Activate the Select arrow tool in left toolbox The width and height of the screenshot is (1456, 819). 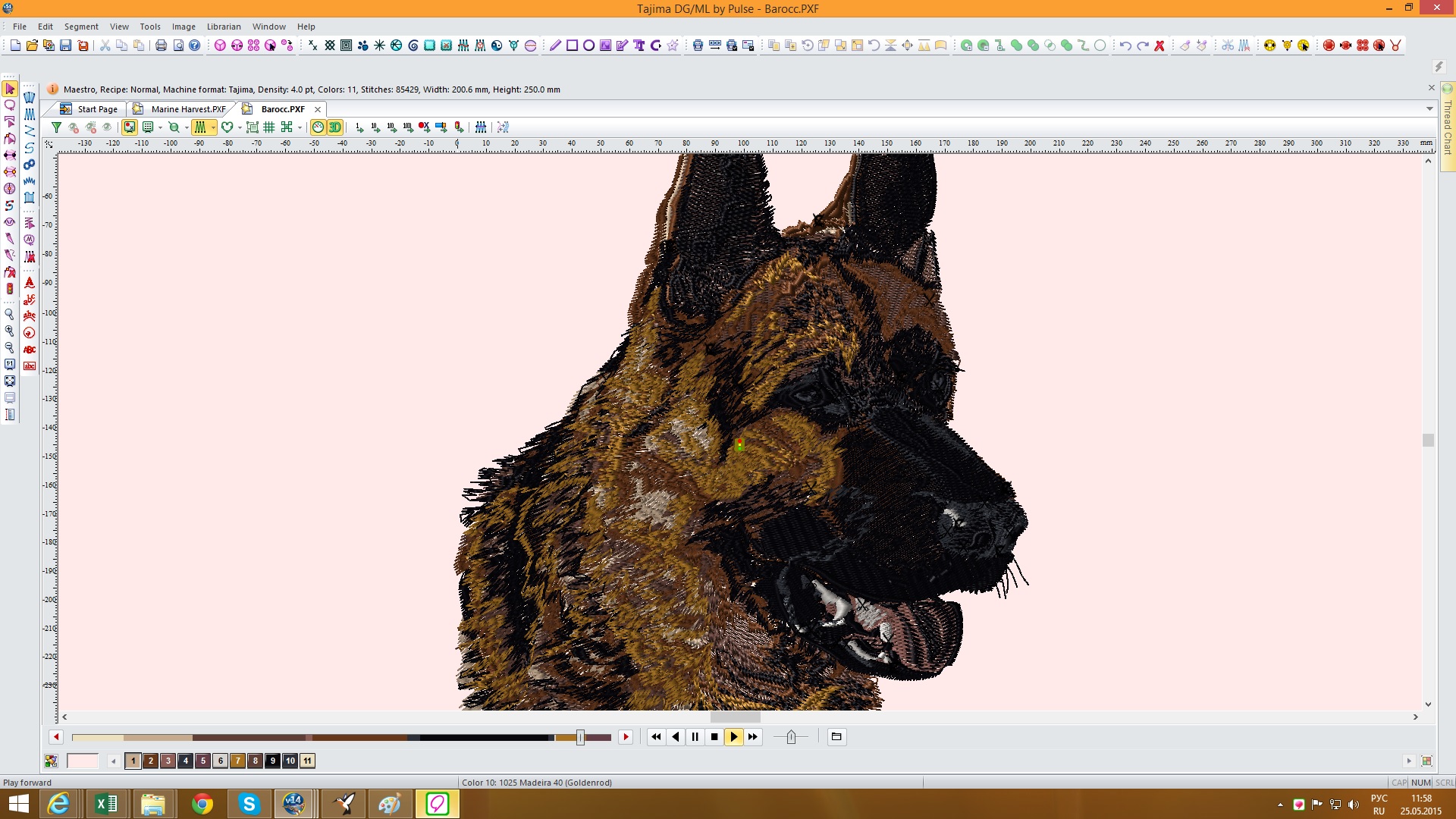coord(10,89)
